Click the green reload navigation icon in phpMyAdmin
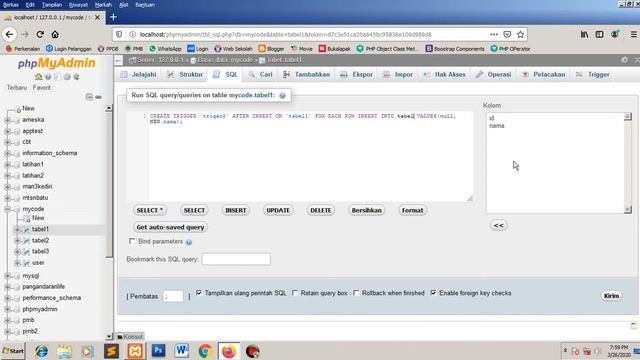The height and width of the screenshot is (360, 640). [x=76, y=76]
